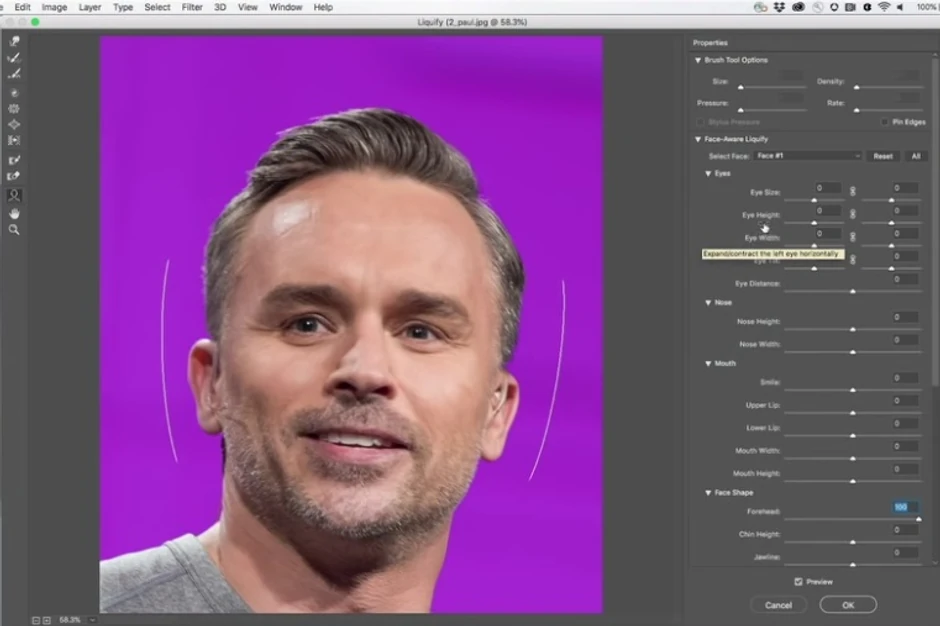Image resolution: width=940 pixels, height=626 pixels.
Task: Select the Pucker tool
Action: (14, 108)
